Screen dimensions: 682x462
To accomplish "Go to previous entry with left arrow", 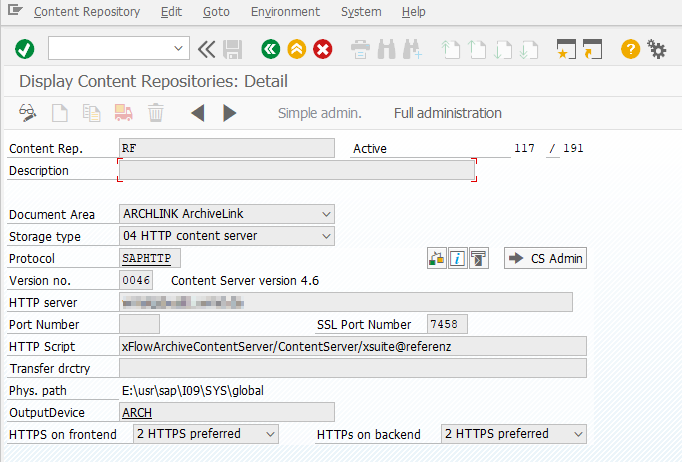I will pos(197,113).
